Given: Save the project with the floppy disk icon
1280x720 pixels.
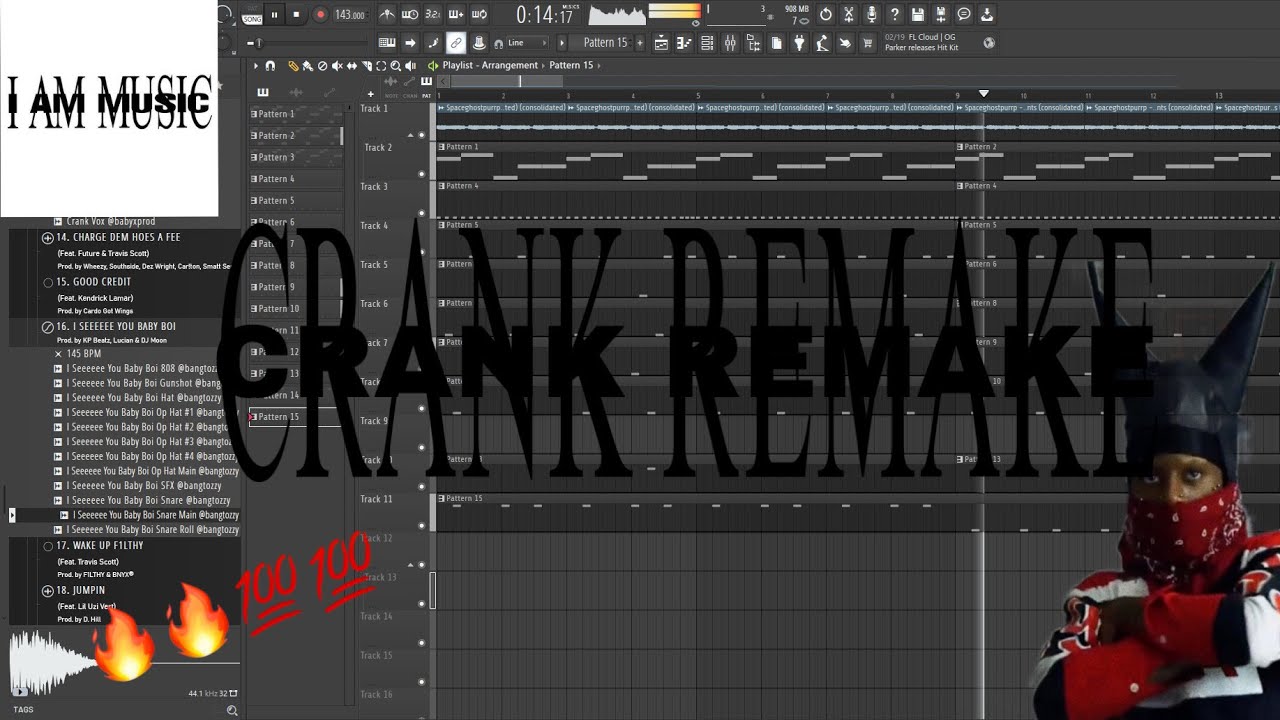Looking at the screenshot, I should point(918,14).
